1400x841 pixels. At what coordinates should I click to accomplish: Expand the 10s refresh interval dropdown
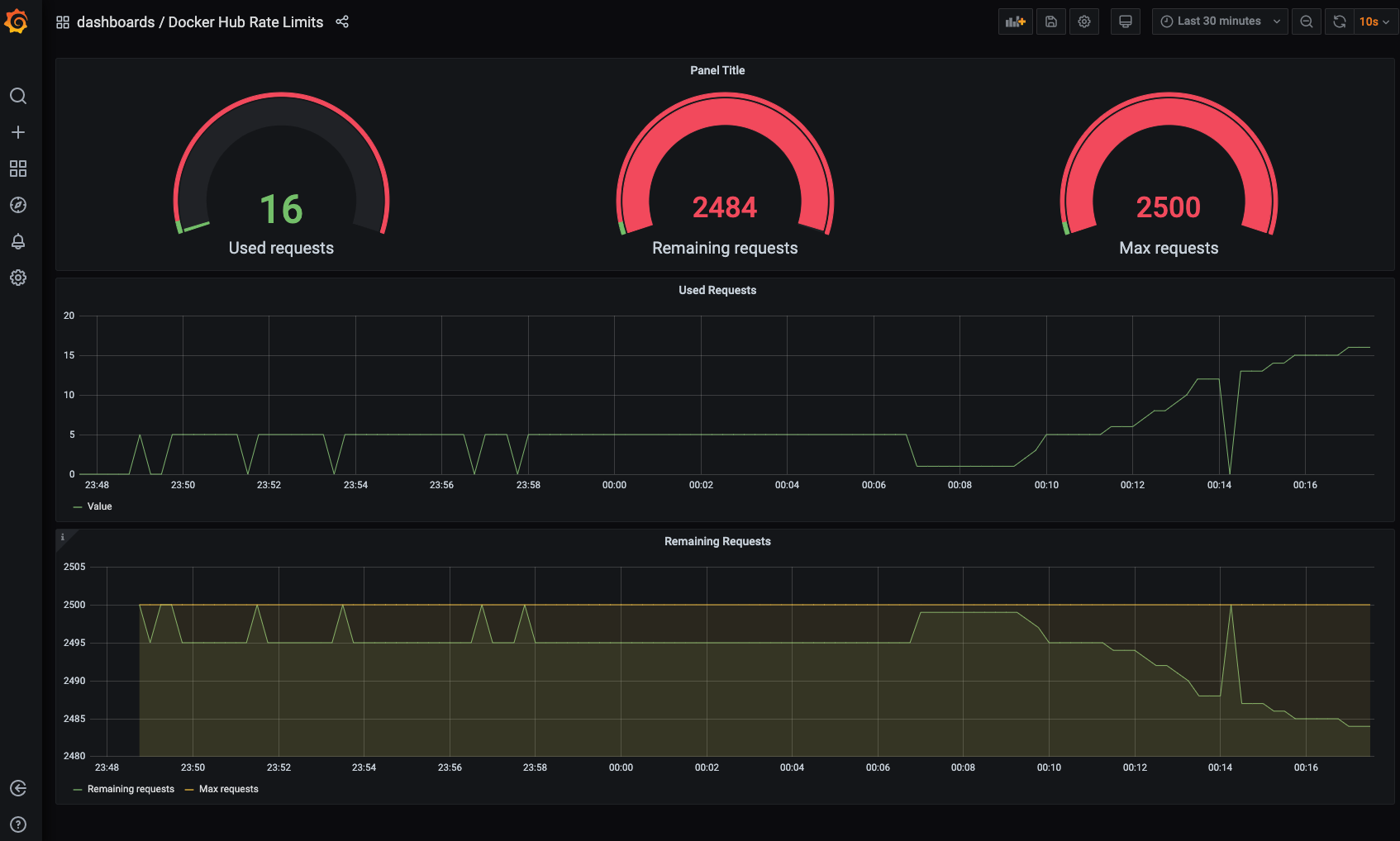click(1376, 21)
